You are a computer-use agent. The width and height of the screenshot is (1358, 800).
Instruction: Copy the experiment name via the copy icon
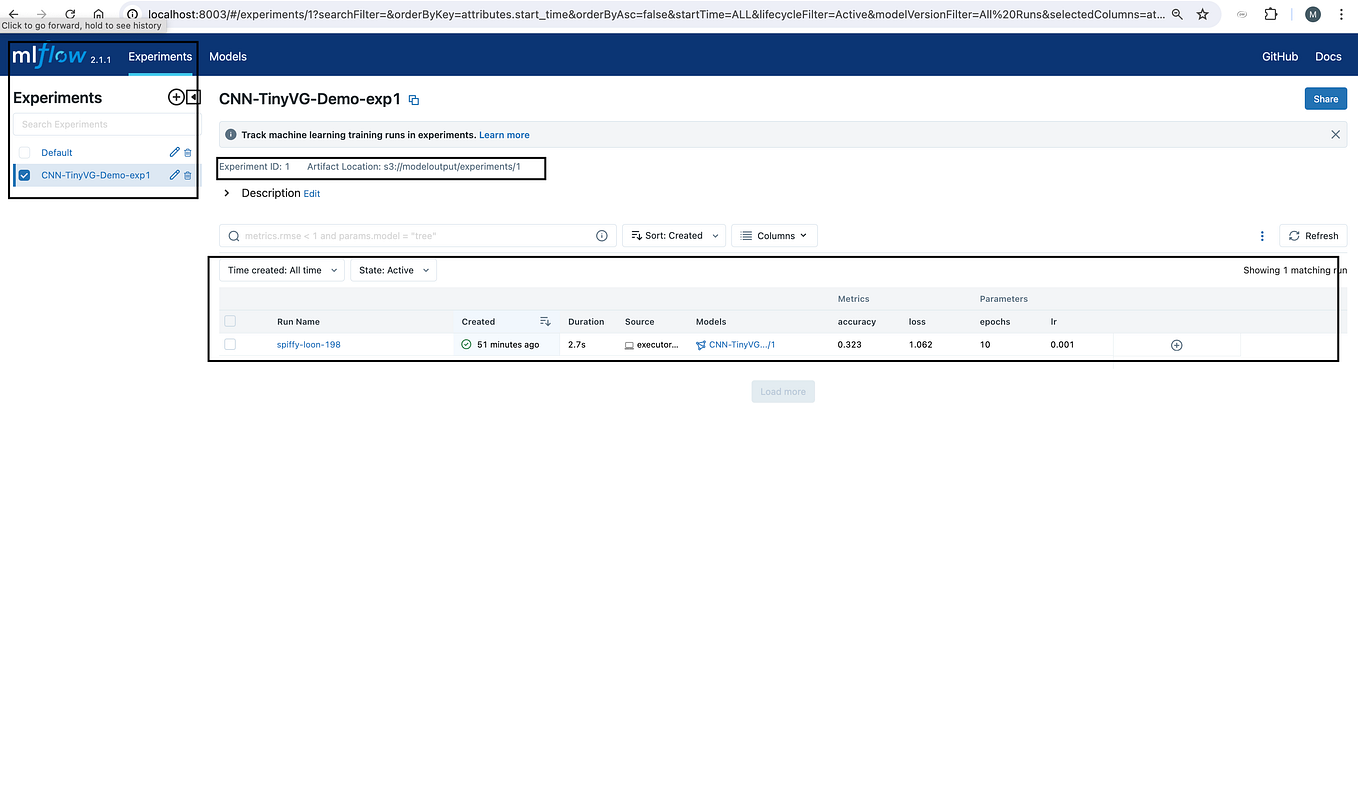414,99
